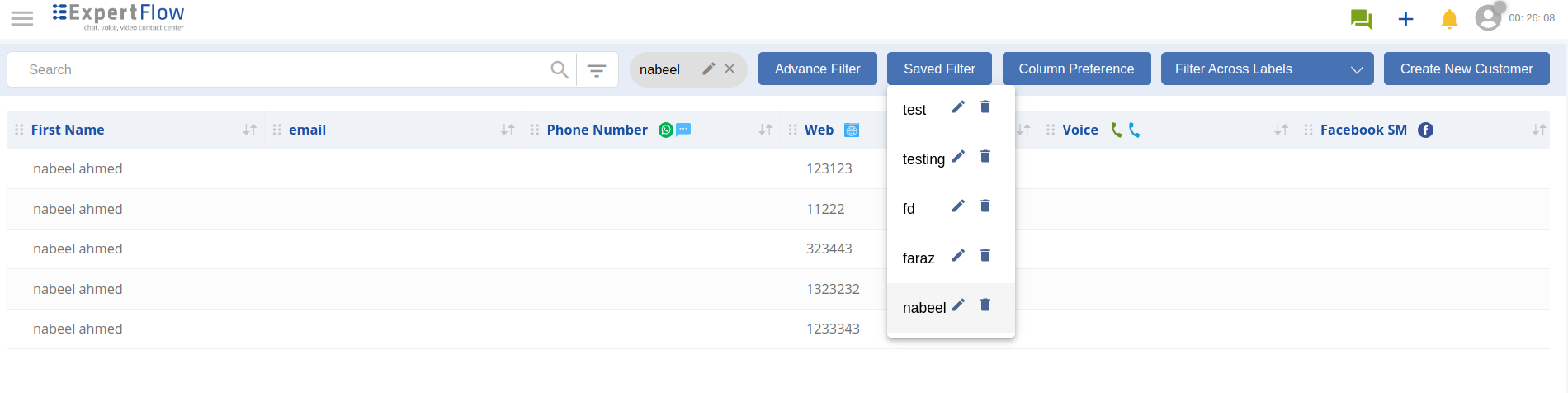Open the user profile avatar

[x=1488, y=17]
